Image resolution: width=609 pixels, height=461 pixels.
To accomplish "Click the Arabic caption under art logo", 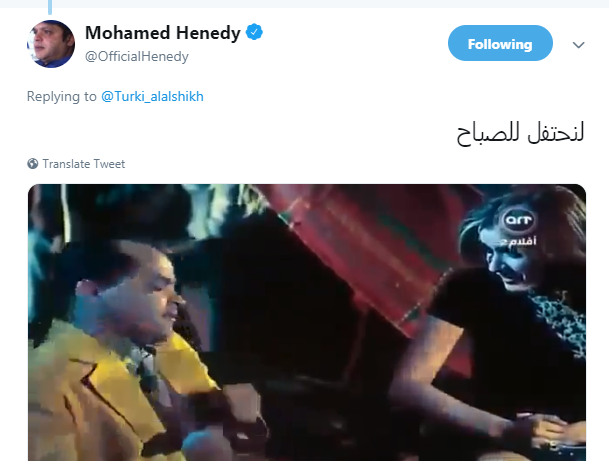I will (518, 241).
